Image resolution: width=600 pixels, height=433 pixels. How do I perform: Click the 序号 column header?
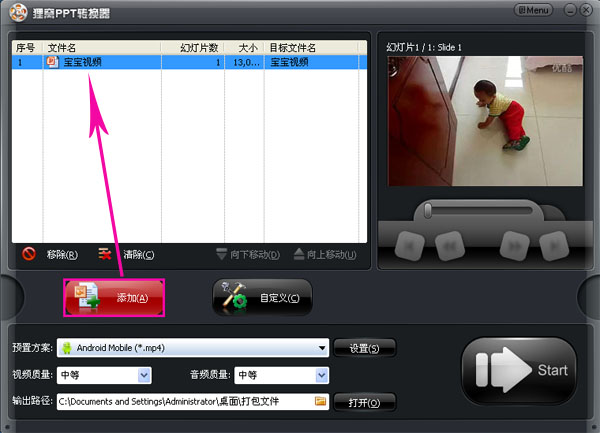27,48
